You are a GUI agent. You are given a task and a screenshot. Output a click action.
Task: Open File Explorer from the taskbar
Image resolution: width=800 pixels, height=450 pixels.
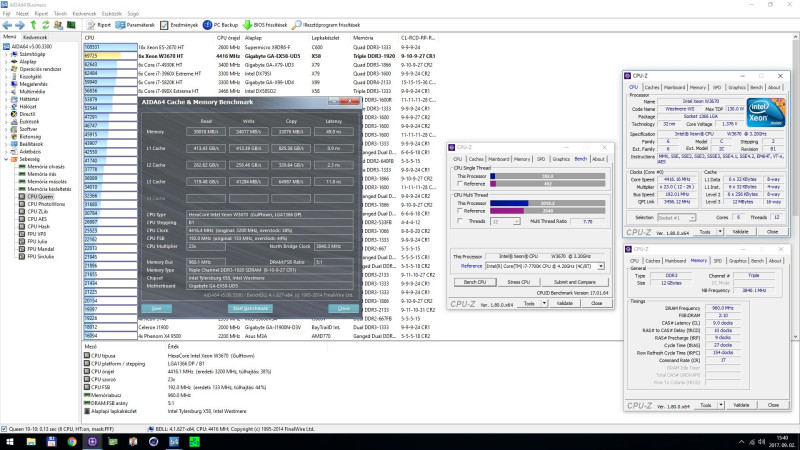coord(31,442)
